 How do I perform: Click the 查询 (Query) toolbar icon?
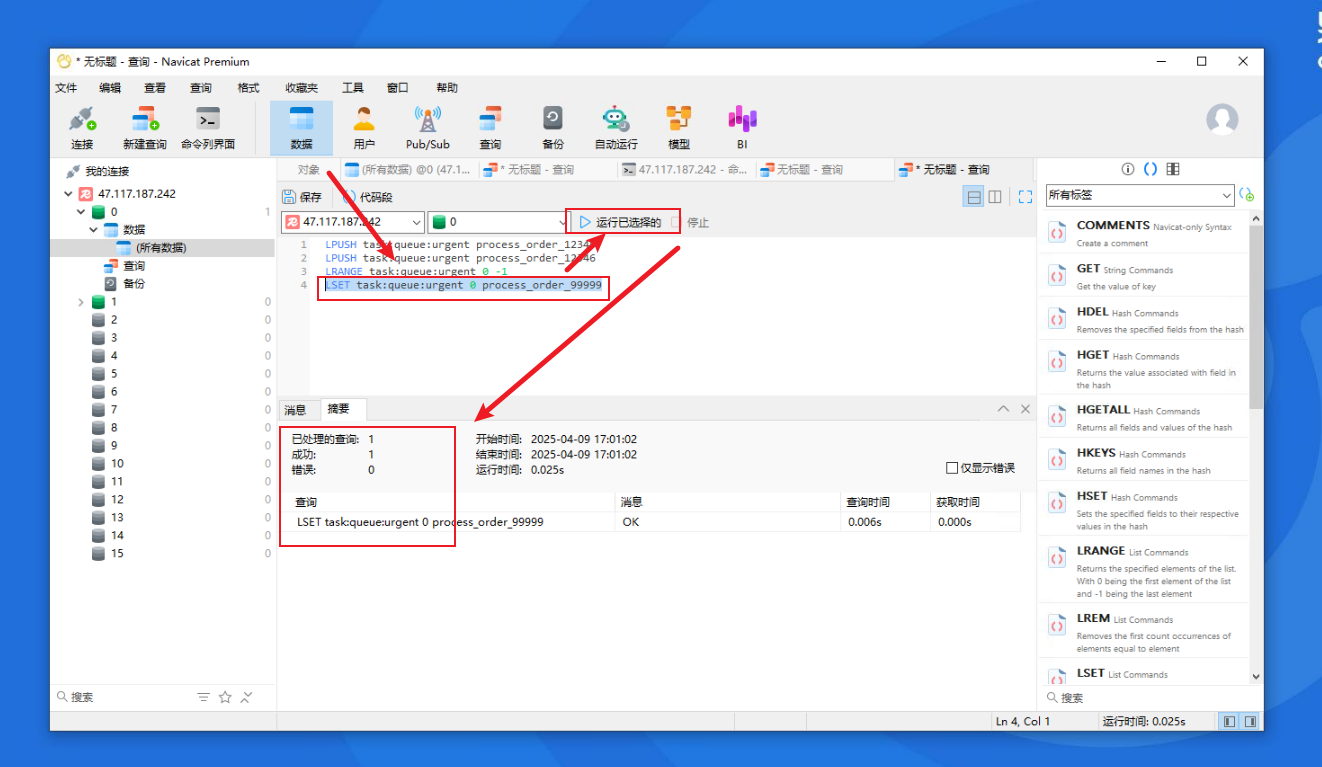490,128
